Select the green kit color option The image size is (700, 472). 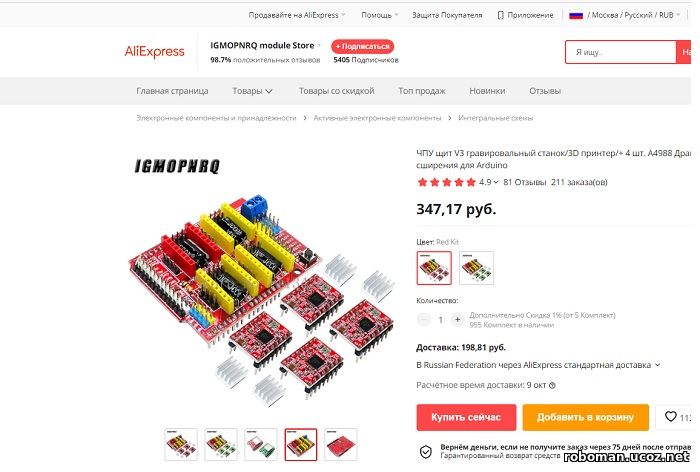point(476,268)
